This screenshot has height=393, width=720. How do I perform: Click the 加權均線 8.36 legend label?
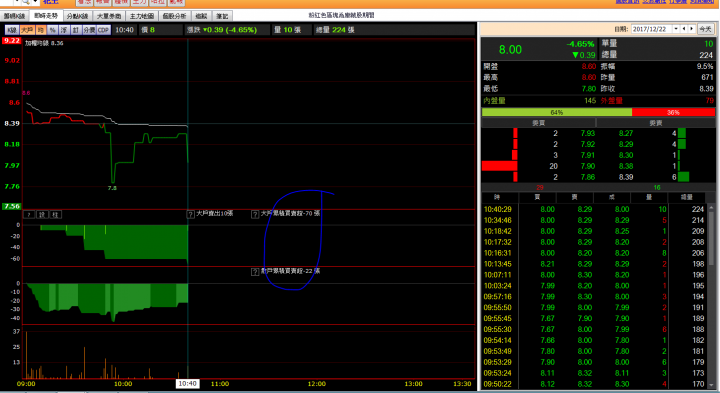[x=44, y=43]
